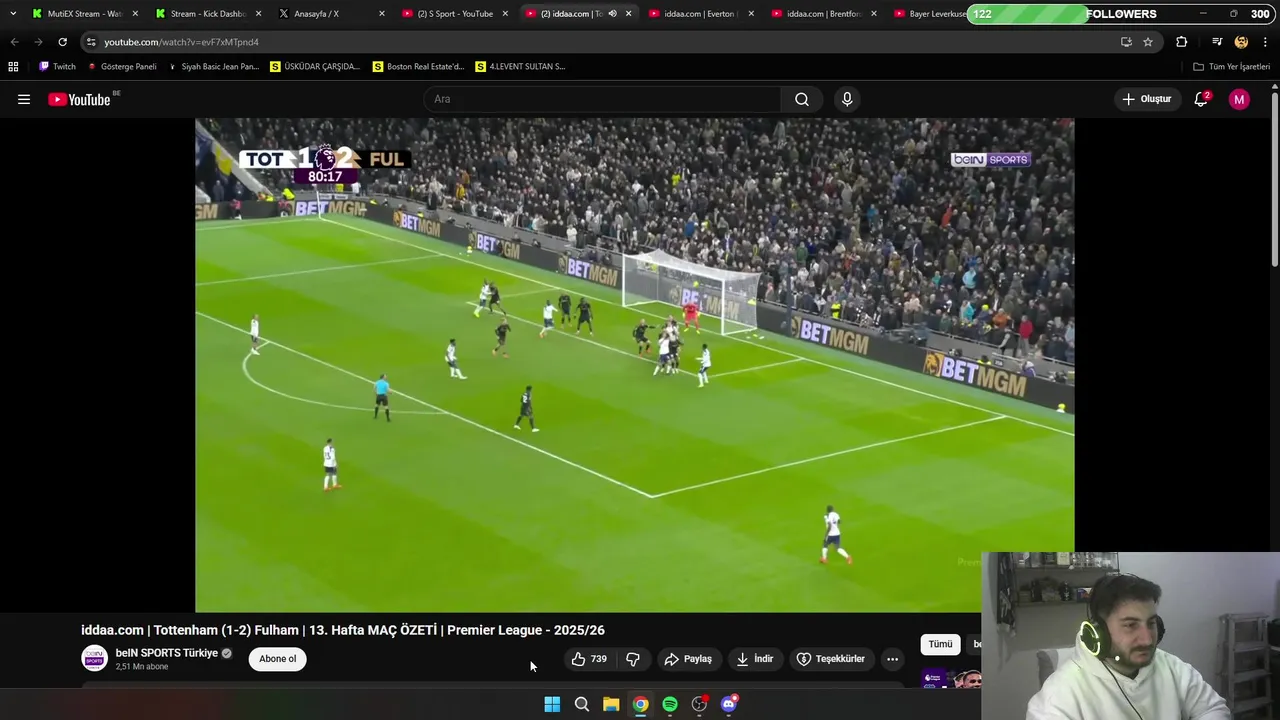Select the Tümü filter chip
This screenshot has height=720, width=1280.
940,644
